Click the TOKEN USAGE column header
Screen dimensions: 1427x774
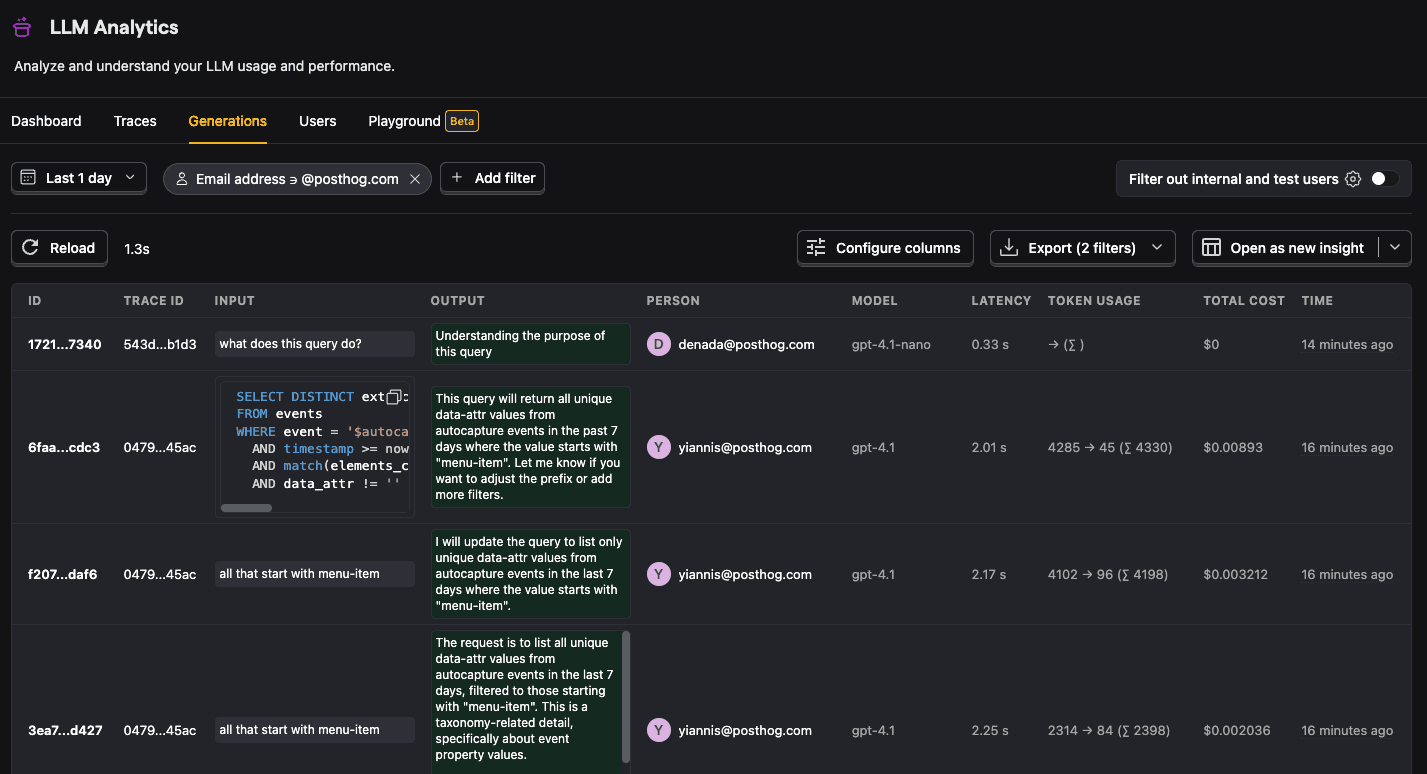(1094, 300)
